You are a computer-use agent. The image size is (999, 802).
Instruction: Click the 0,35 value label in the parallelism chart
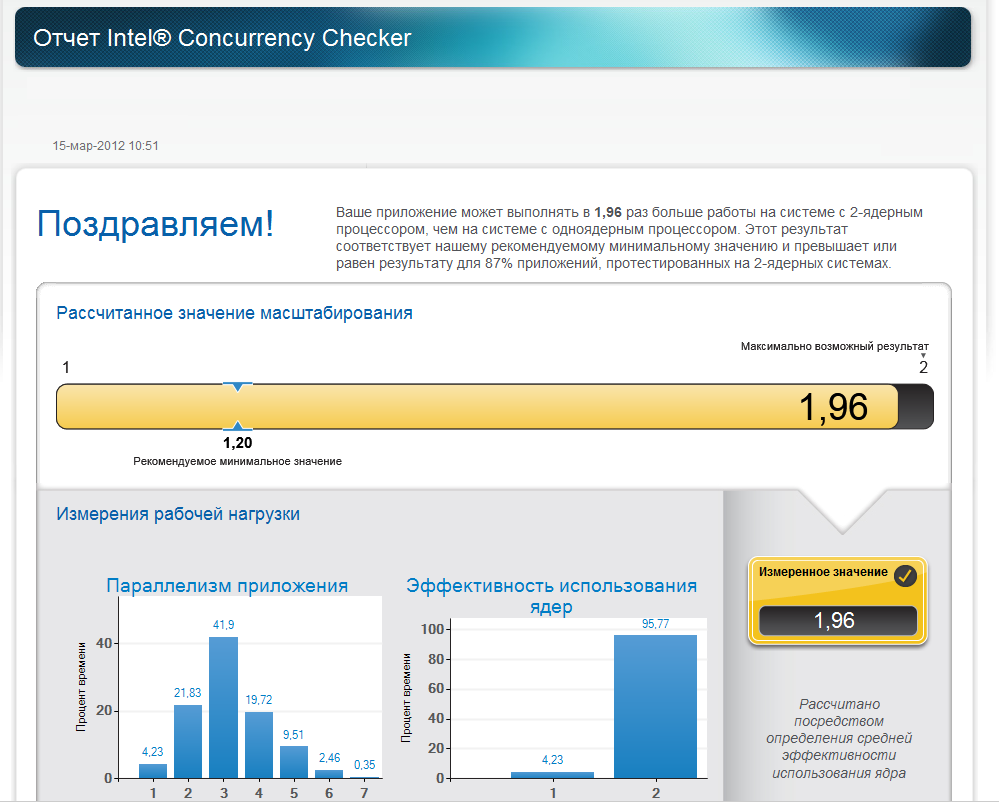click(364, 764)
